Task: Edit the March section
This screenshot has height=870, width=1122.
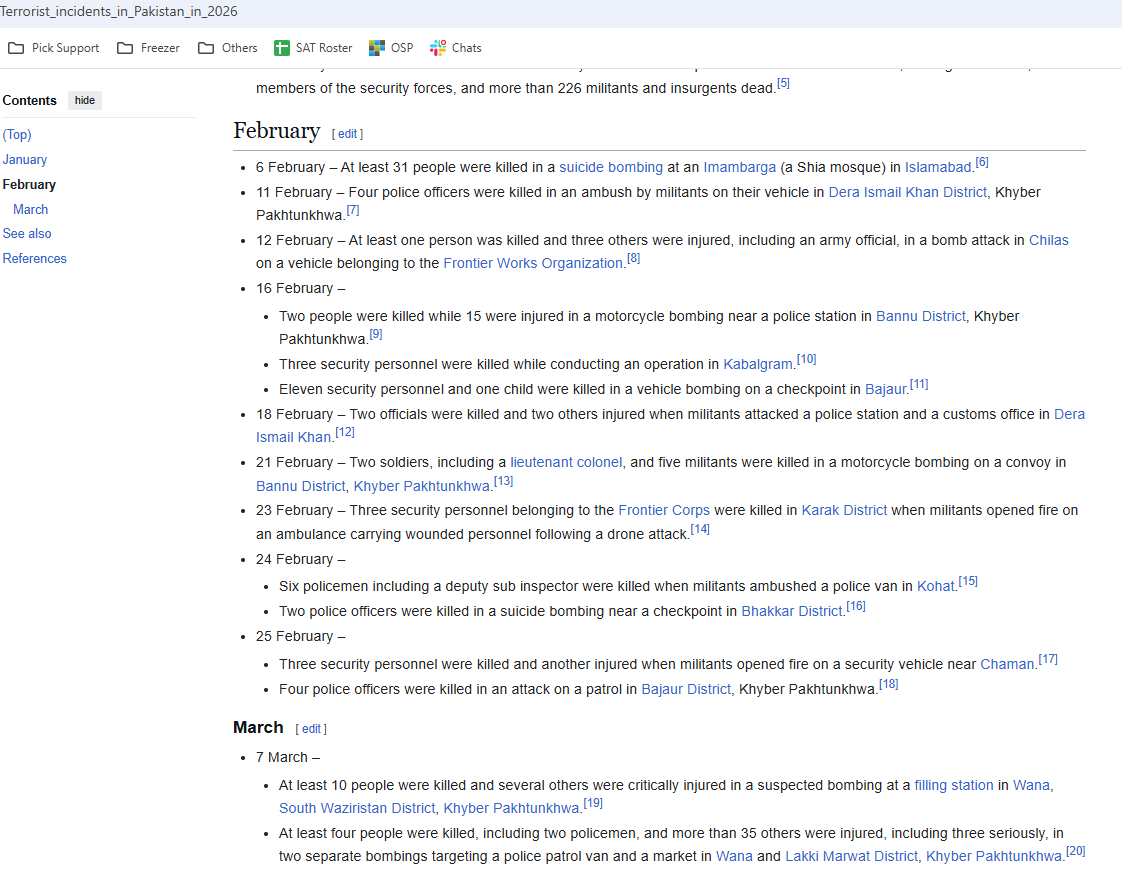Action: coord(311,729)
